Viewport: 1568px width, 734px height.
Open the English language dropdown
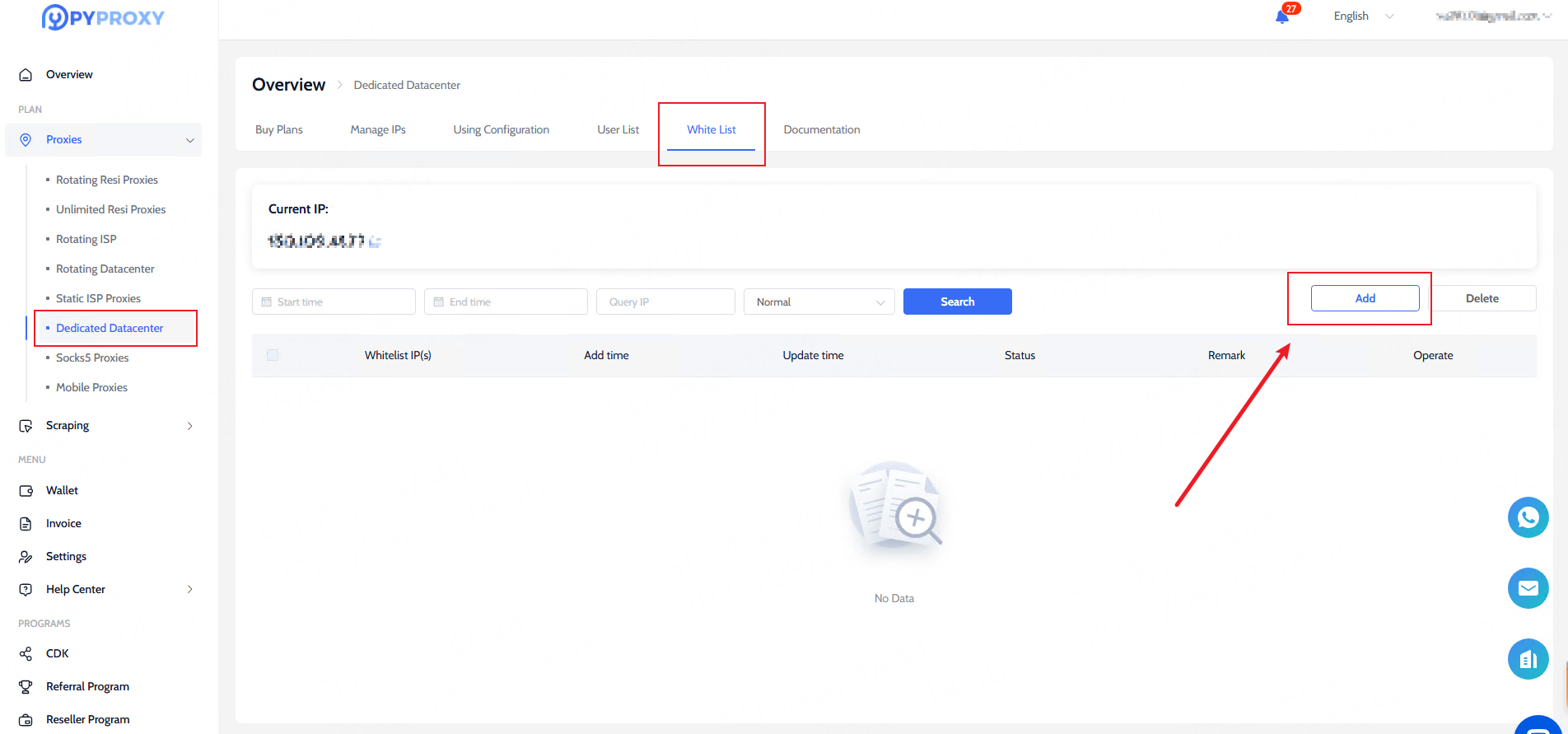(1363, 16)
